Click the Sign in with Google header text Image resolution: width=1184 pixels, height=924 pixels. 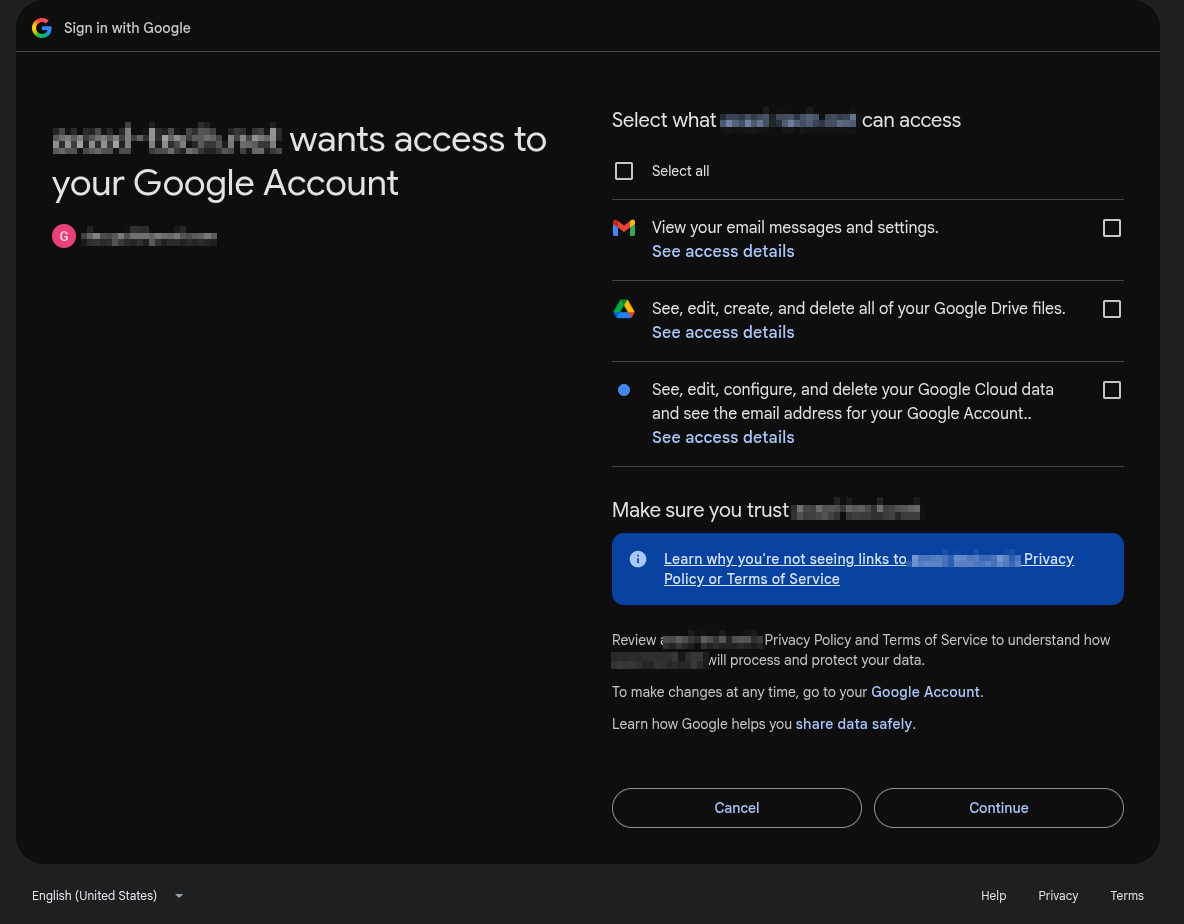(x=127, y=28)
